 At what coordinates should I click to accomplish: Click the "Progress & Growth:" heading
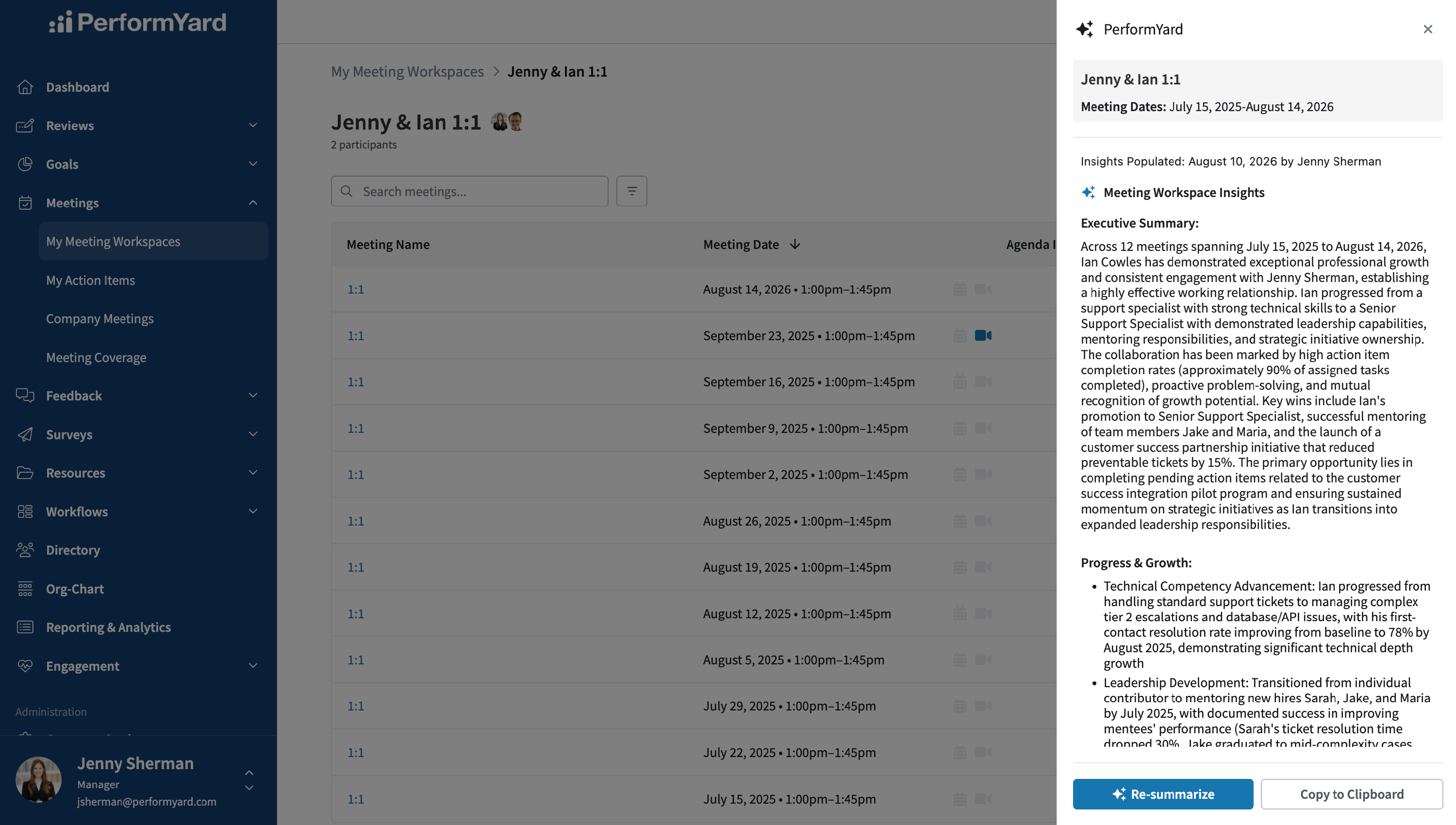click(x=1136, y=562)
